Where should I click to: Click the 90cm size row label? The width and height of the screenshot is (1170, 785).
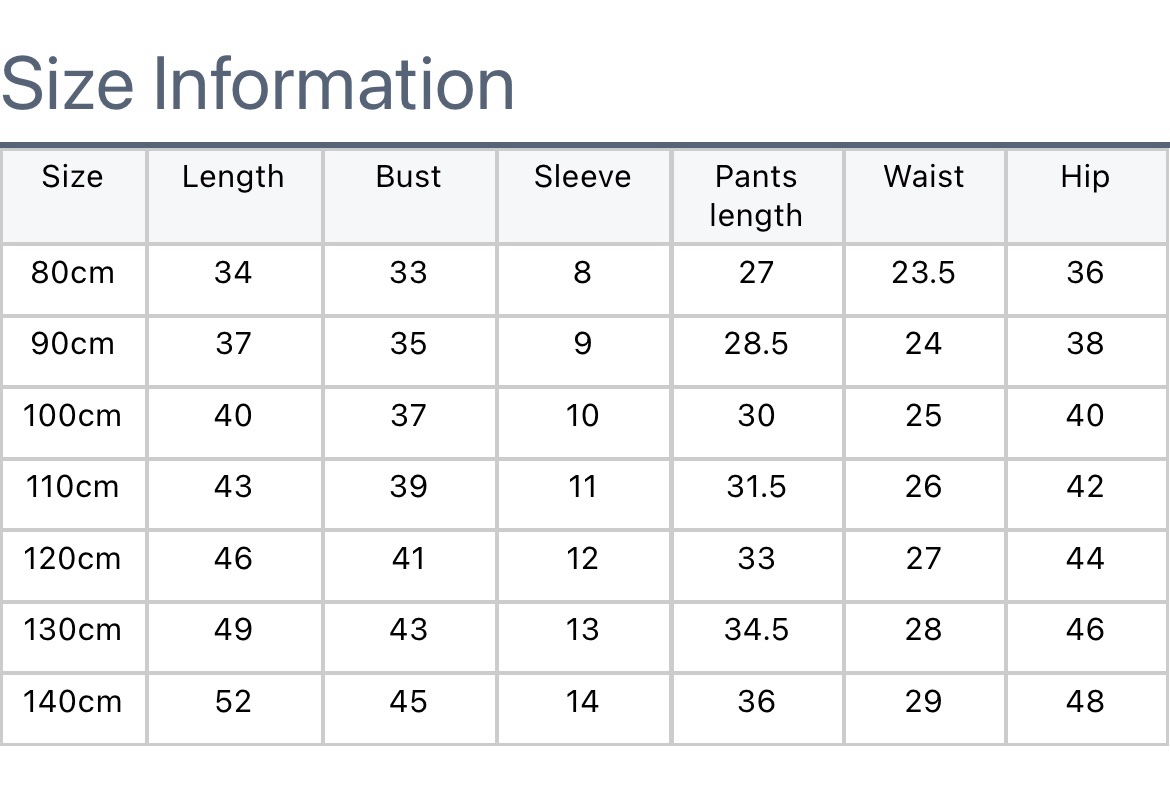coord(72,345)
